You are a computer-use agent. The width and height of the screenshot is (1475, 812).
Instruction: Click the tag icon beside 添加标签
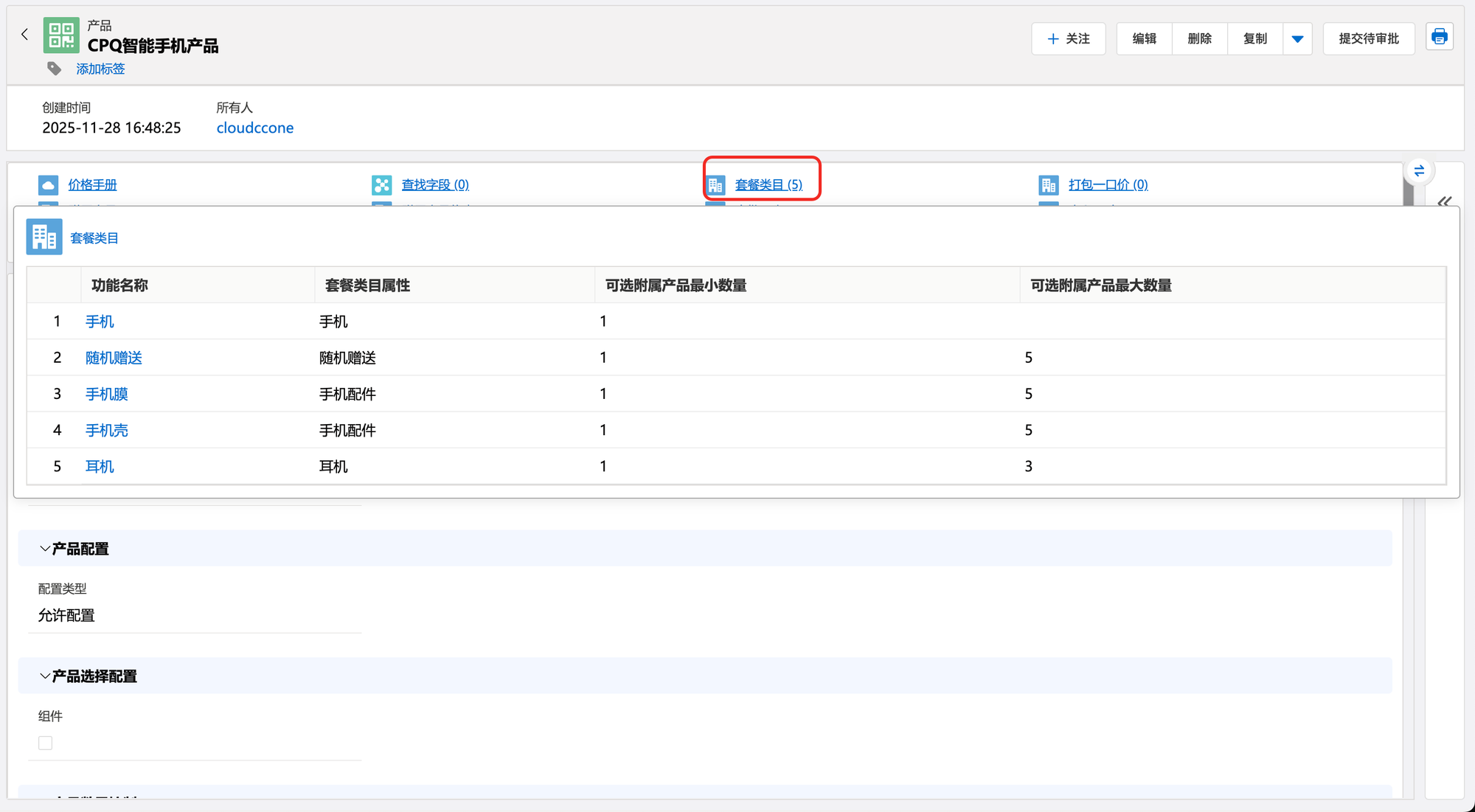point(54,69)
